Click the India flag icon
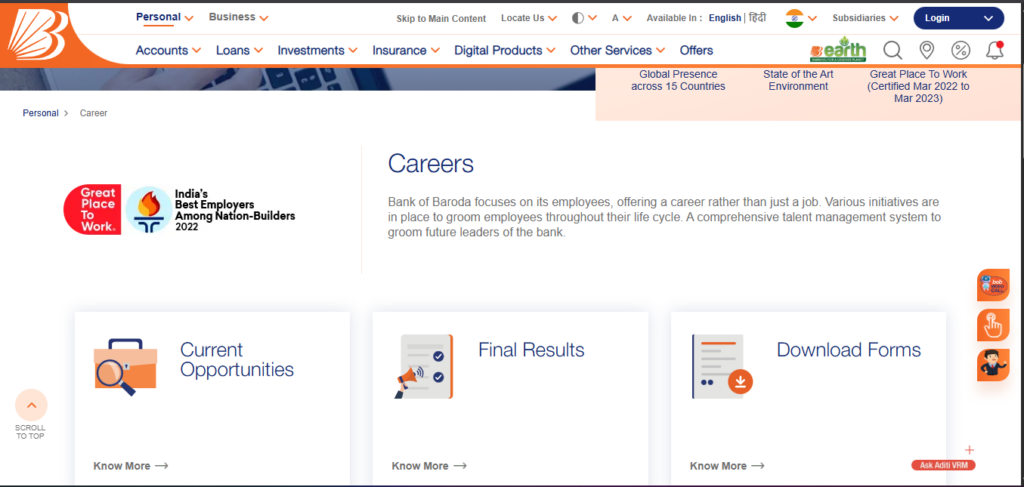Screen dimensions: 1024x487 pos(794,18)
